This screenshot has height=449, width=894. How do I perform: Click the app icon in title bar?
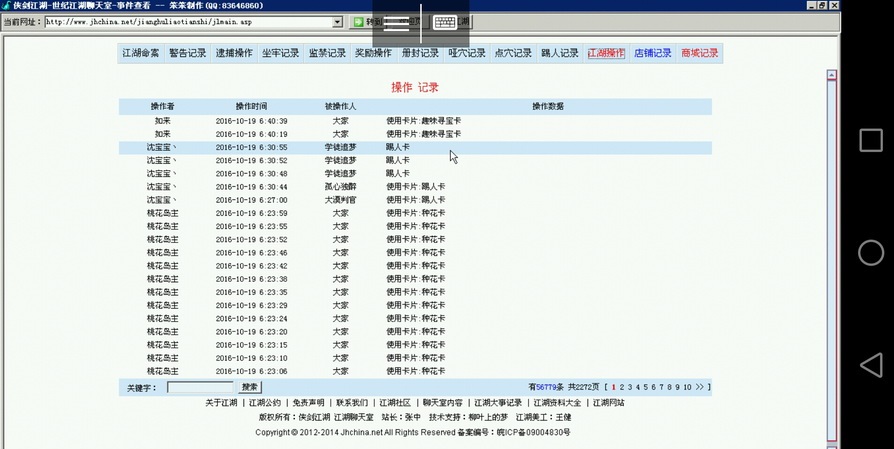7,5
